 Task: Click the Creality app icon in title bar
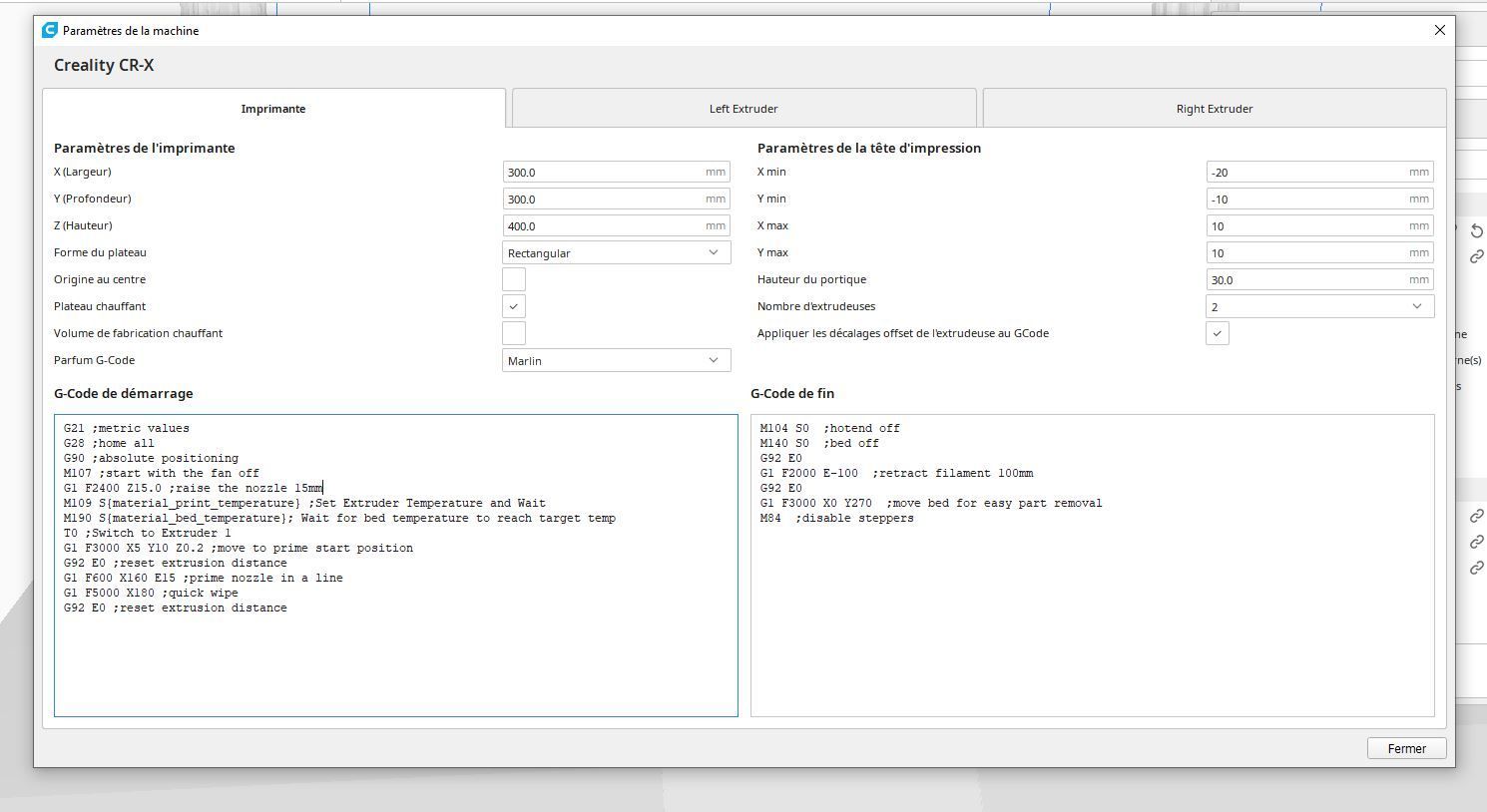point(49,30)
